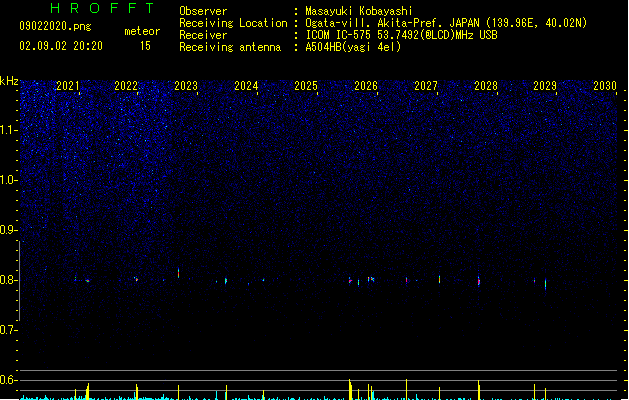Click the 2029 time marker
Image resolution: width=629 pixels, height=400 pixels.
coord(545,86)
